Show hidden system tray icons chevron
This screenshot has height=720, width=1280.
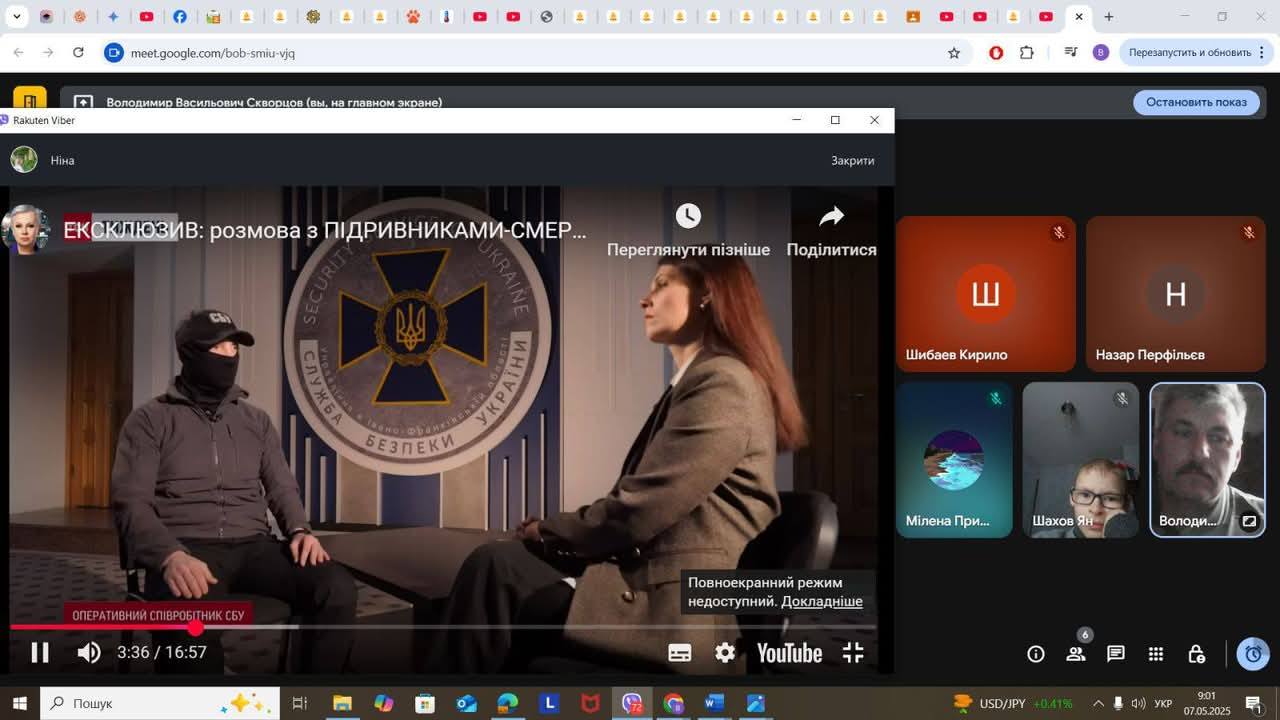tap(1098, 703)
